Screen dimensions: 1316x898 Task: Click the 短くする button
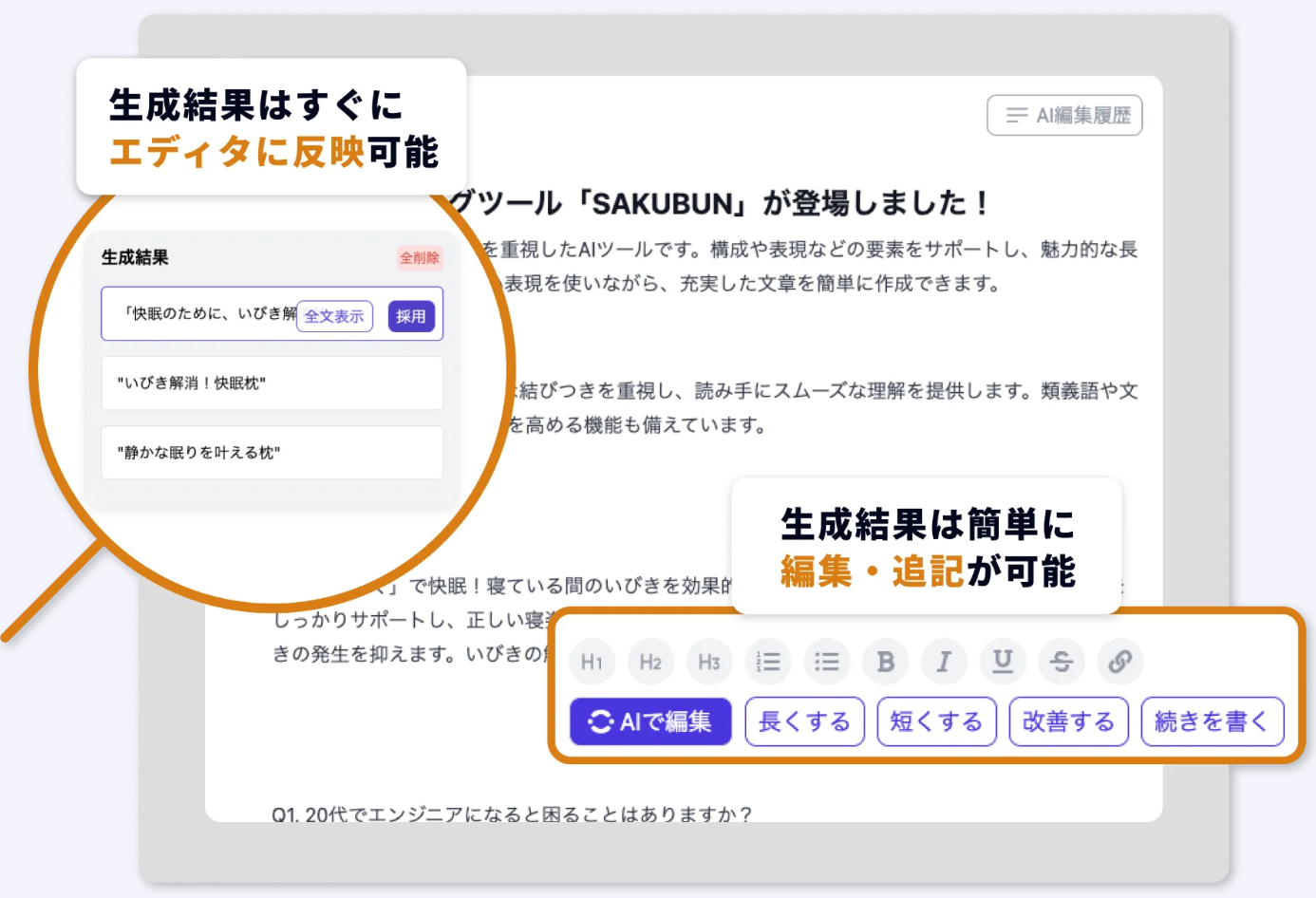click(936, 721)
